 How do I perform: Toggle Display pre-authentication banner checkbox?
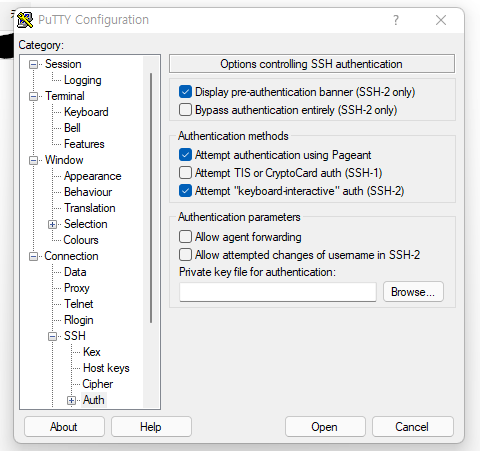pos(185,92)
